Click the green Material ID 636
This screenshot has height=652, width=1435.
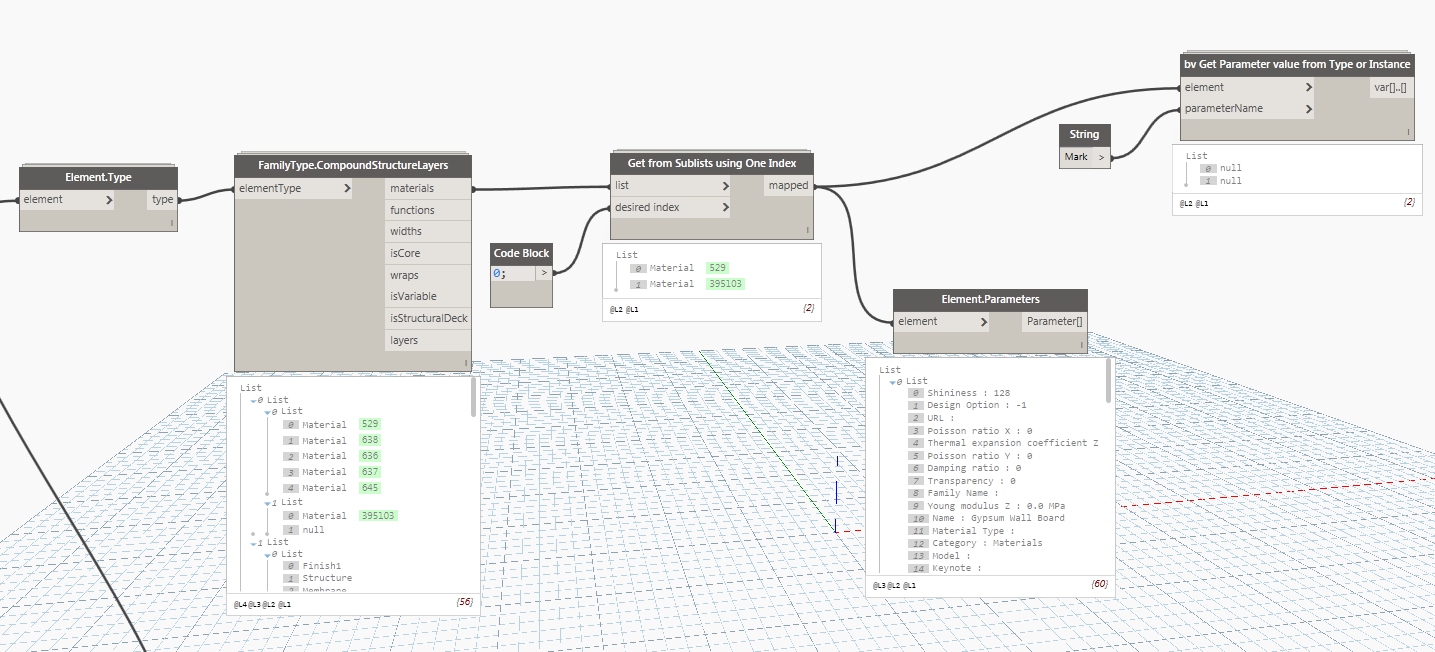click(x=371, y=456)
